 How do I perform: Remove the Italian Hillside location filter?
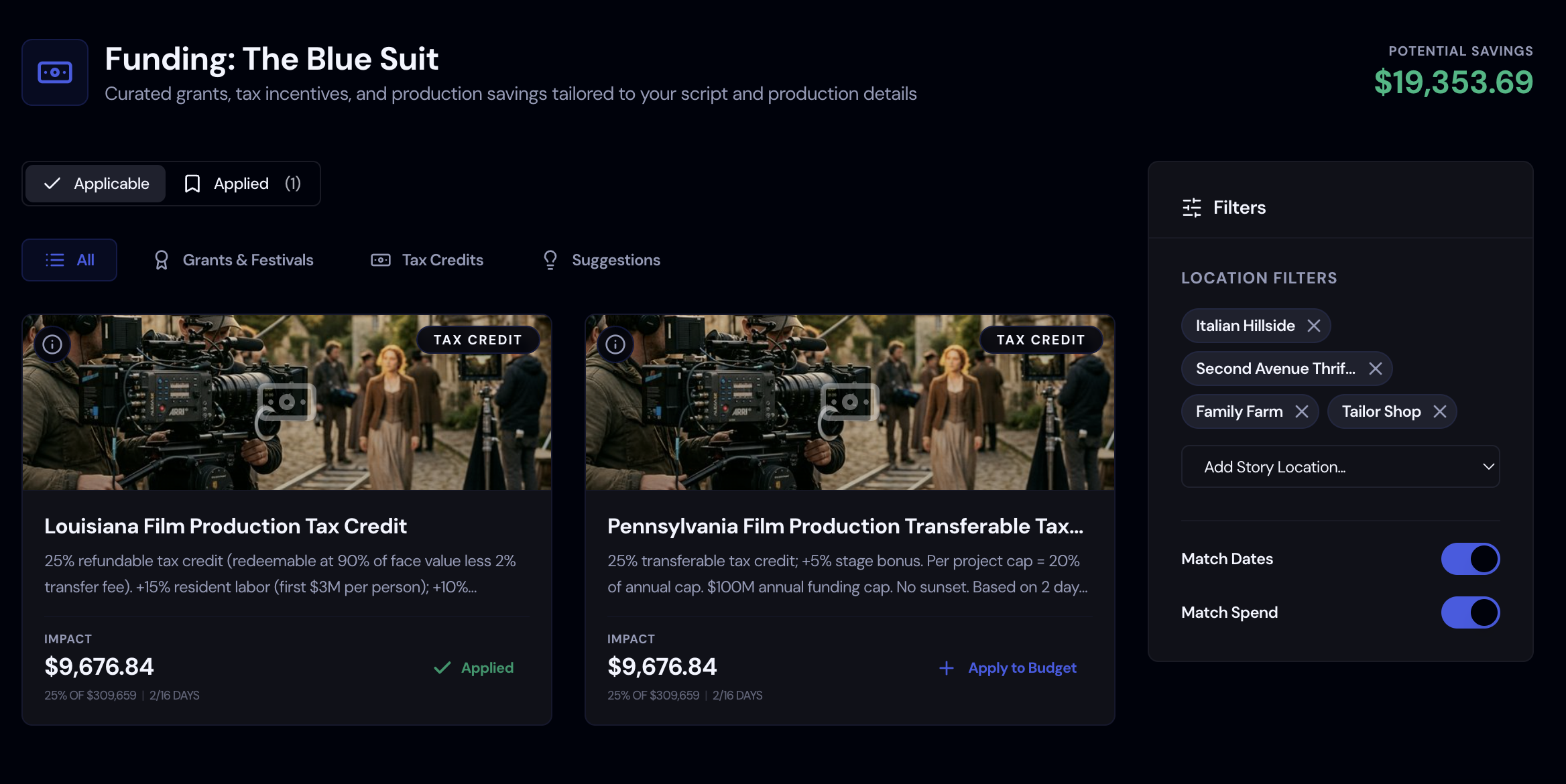1315,326
